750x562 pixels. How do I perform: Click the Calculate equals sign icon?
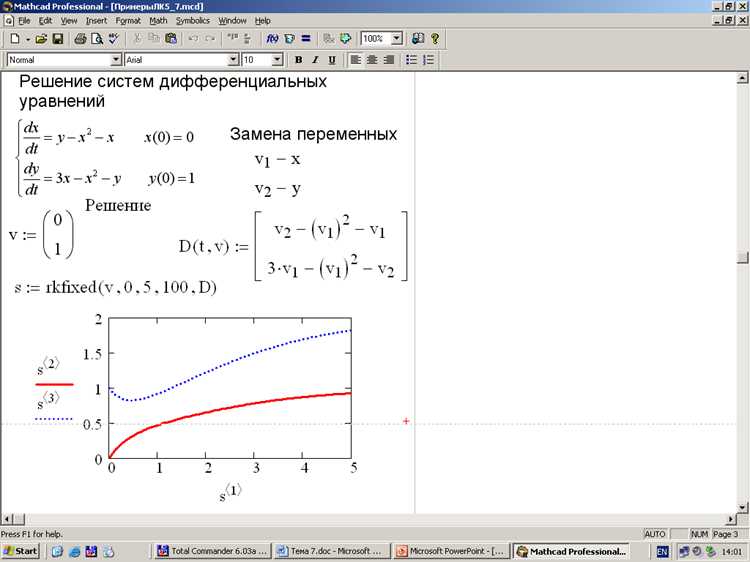tap(306, 39)
